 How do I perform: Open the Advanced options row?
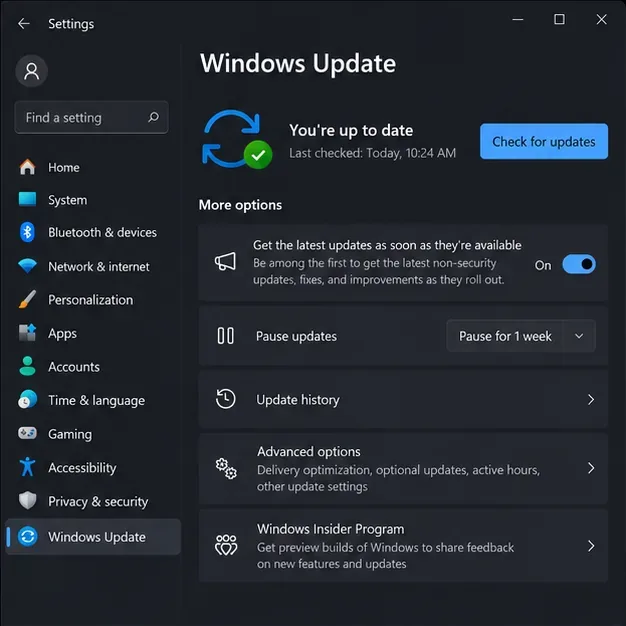pos(403,468)
